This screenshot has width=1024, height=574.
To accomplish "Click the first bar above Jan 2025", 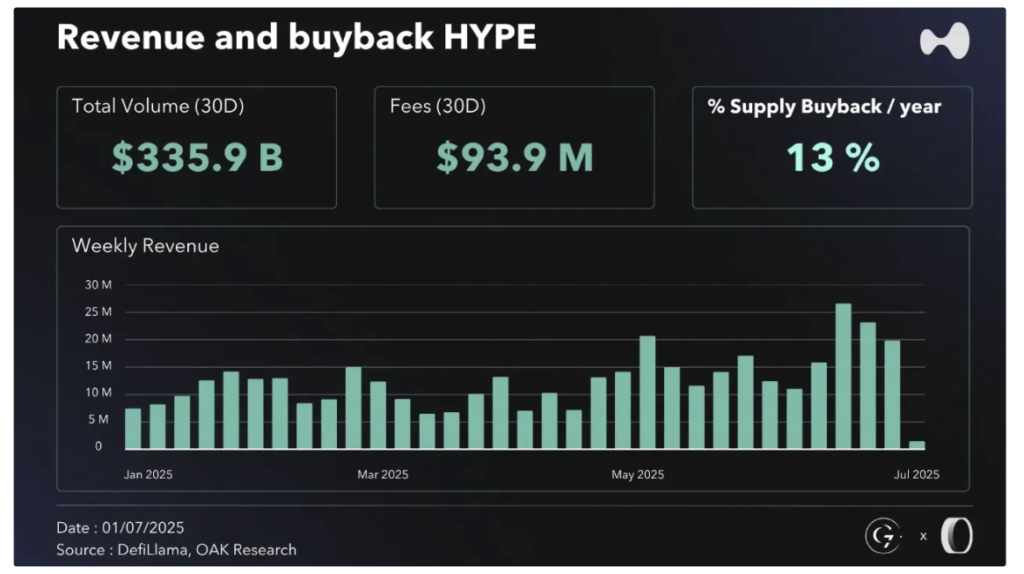I will pyautogui.click(x=133, y=428).
